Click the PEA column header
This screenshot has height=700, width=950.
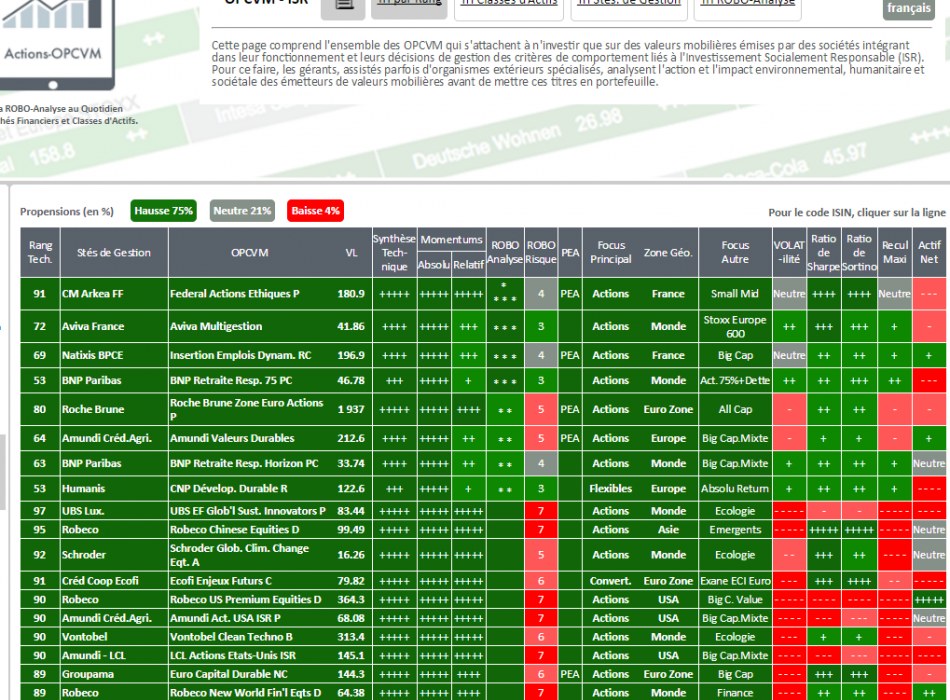570,252
